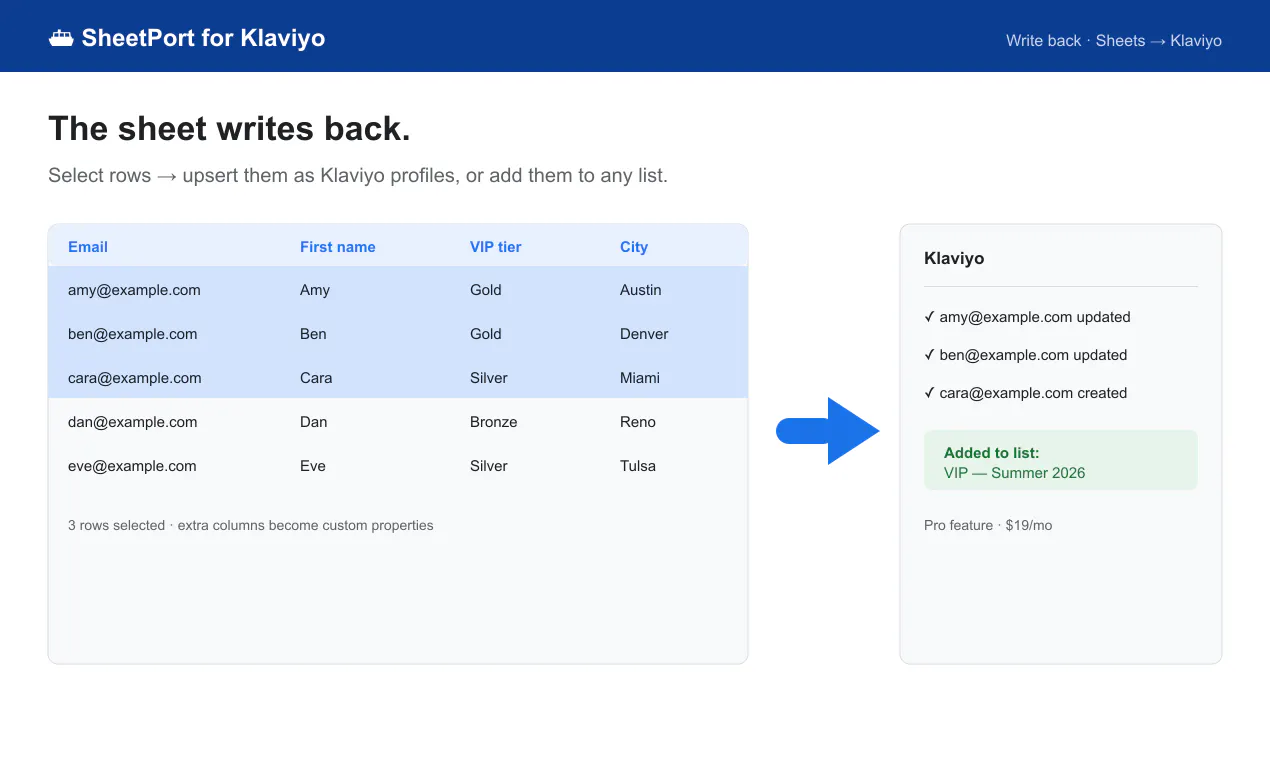Click the 'Select rows → upsert them' subtitle
1270x760 pixels.
coord(358,176)
